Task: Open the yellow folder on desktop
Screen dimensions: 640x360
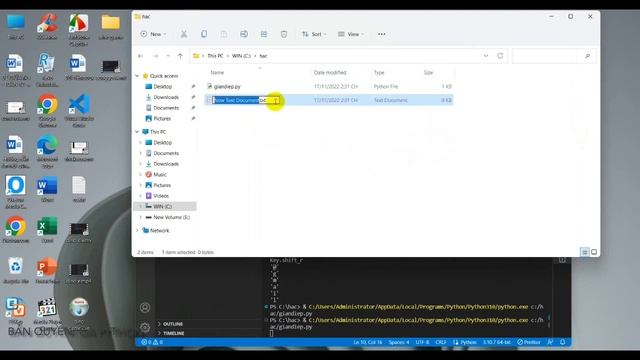Action: point(111,27)
